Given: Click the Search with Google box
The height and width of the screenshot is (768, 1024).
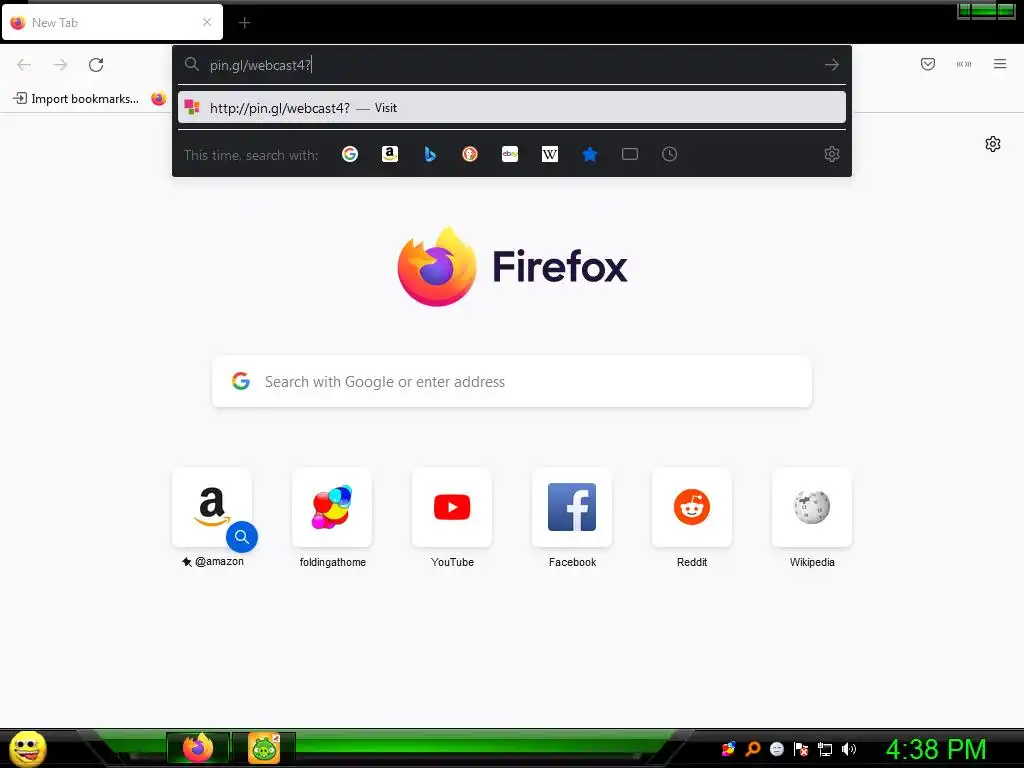Looking at the screenshot, I should [511, 381].
